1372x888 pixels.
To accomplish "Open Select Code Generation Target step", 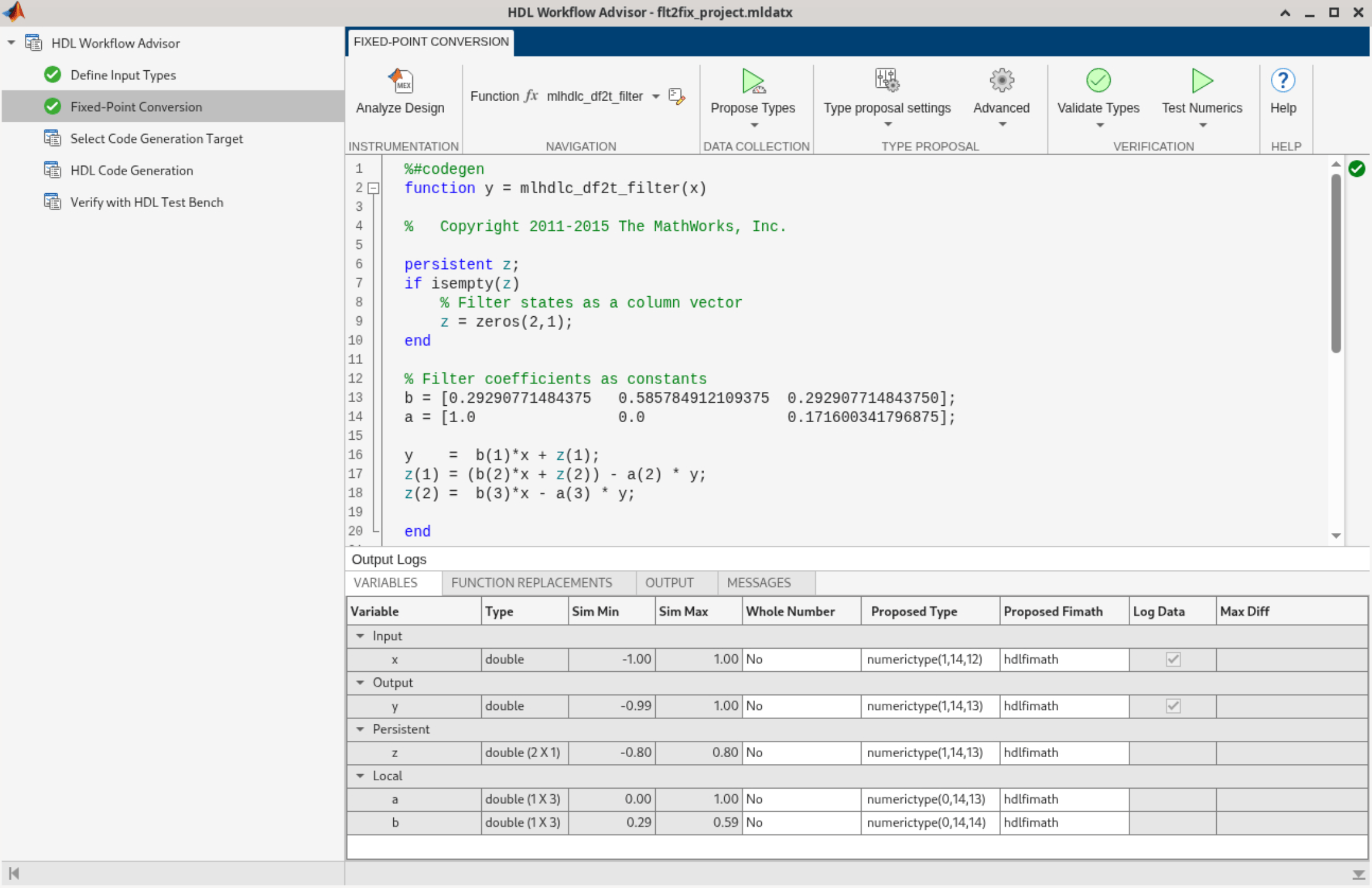I will pos(156,139).
